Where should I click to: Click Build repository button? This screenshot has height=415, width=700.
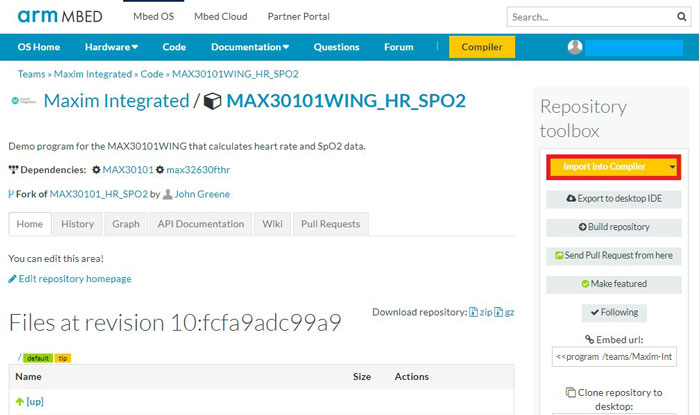point(614,227)
